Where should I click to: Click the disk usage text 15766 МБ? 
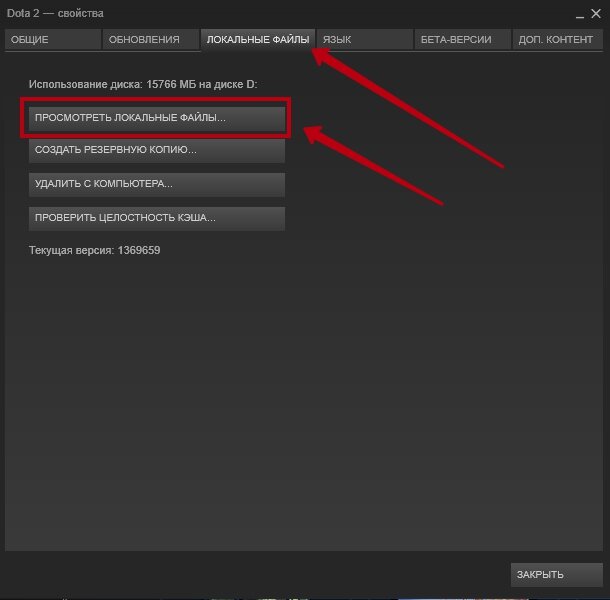[x=171, y=84]
